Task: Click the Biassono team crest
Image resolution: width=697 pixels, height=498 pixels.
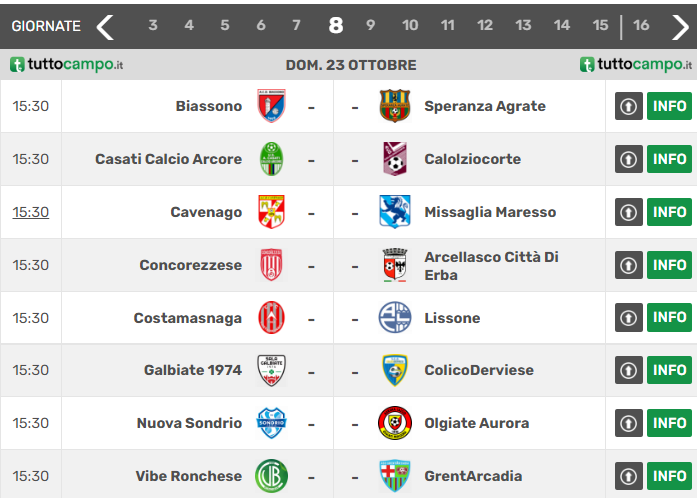Action: [x=270, y=106]
